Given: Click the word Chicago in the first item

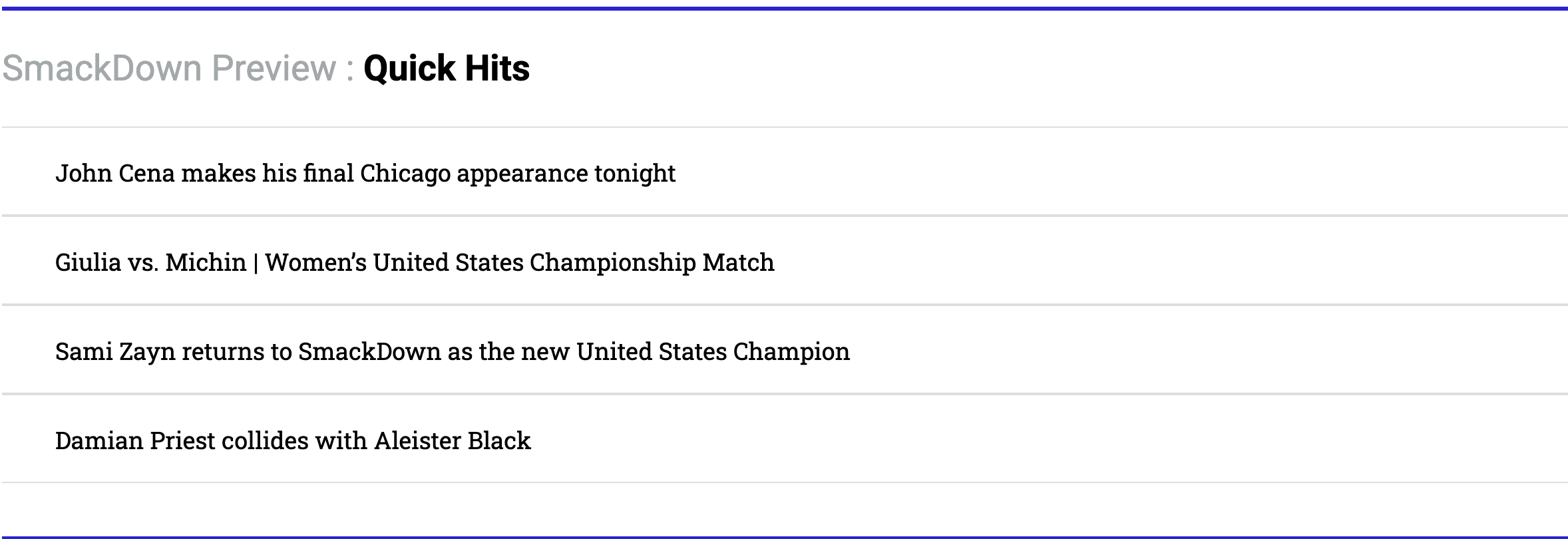Looking at the screenshot, I should (x=405, y=173).
